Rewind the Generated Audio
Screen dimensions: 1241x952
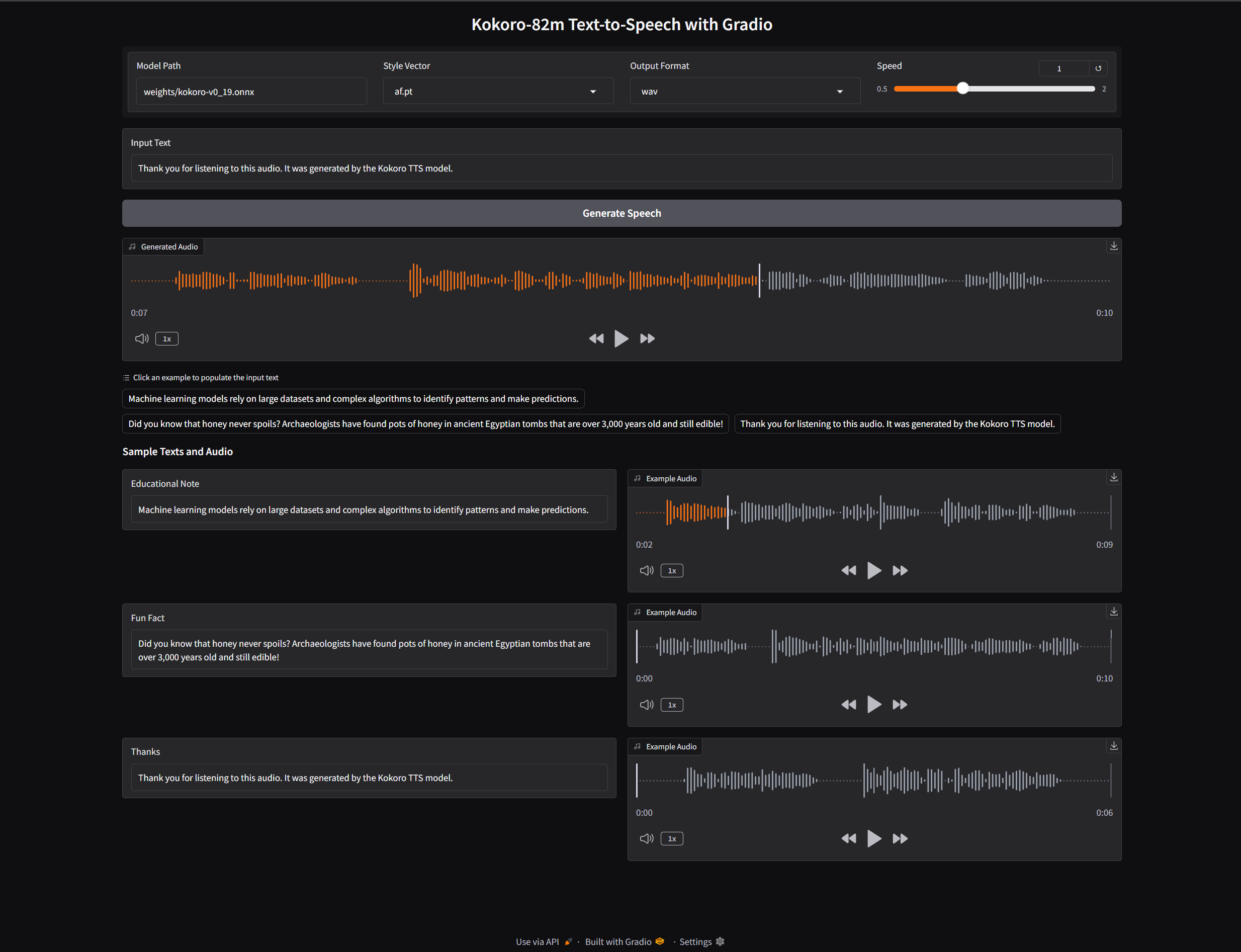[x=596, y=339]
